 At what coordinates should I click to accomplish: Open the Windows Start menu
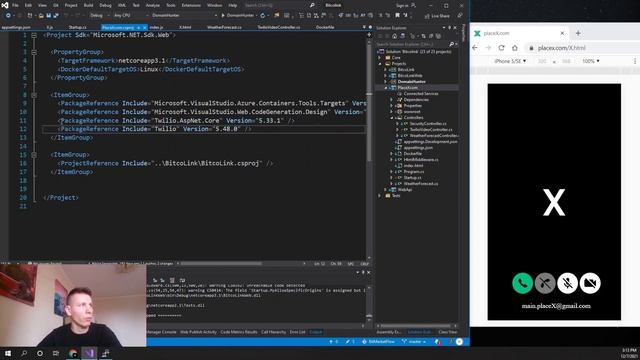(8, 353)
